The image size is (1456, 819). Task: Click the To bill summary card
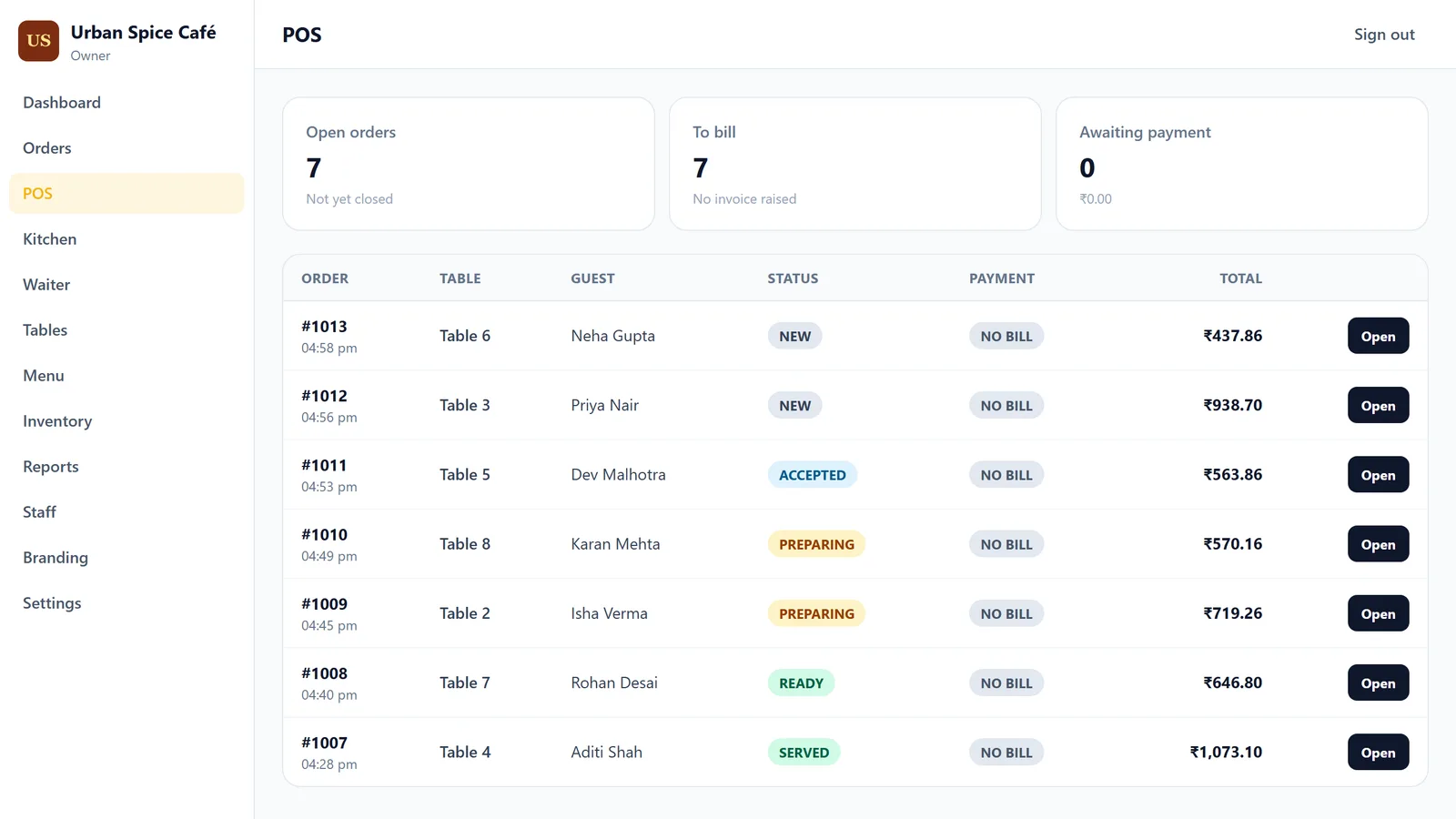point(855,164)
